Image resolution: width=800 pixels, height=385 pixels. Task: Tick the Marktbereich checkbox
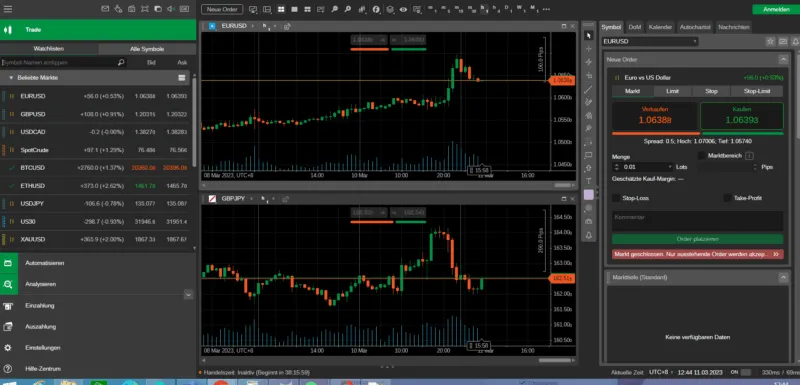(702, 155)
